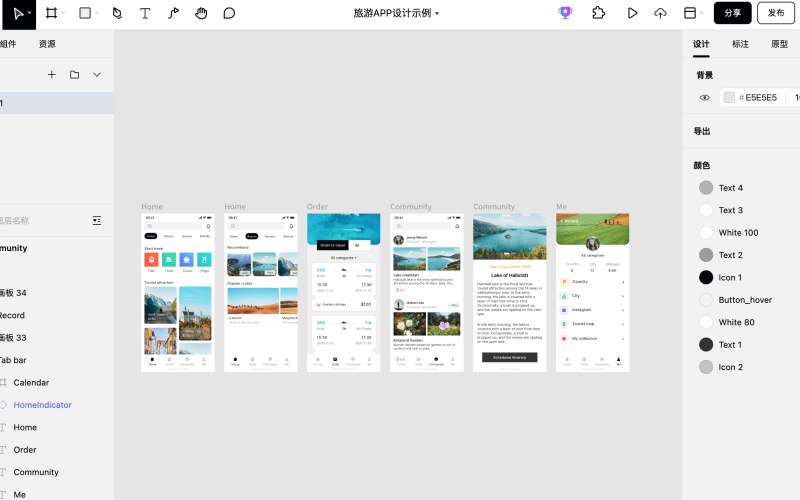The width and height of the screenshot is (800, 500).
Task: Open the 导出 export section
Action: pyautogui.click(x=702, y=131)
